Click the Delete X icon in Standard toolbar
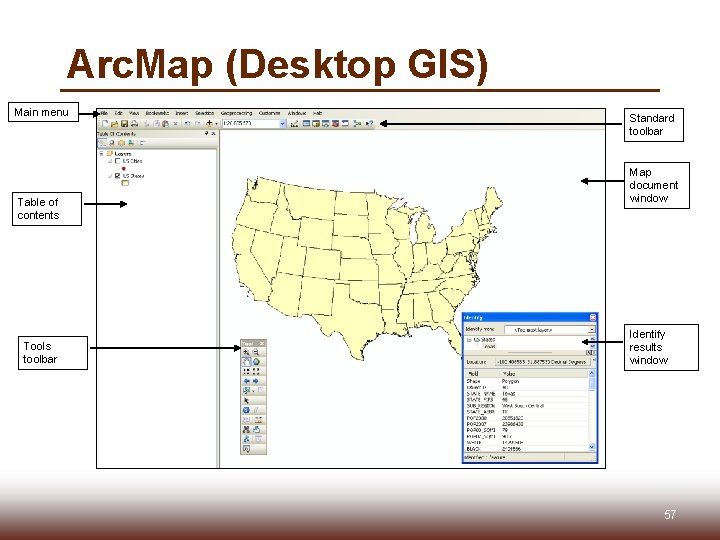Image resolution: width=720 pixels, height=540 pixels. [175, 124]
